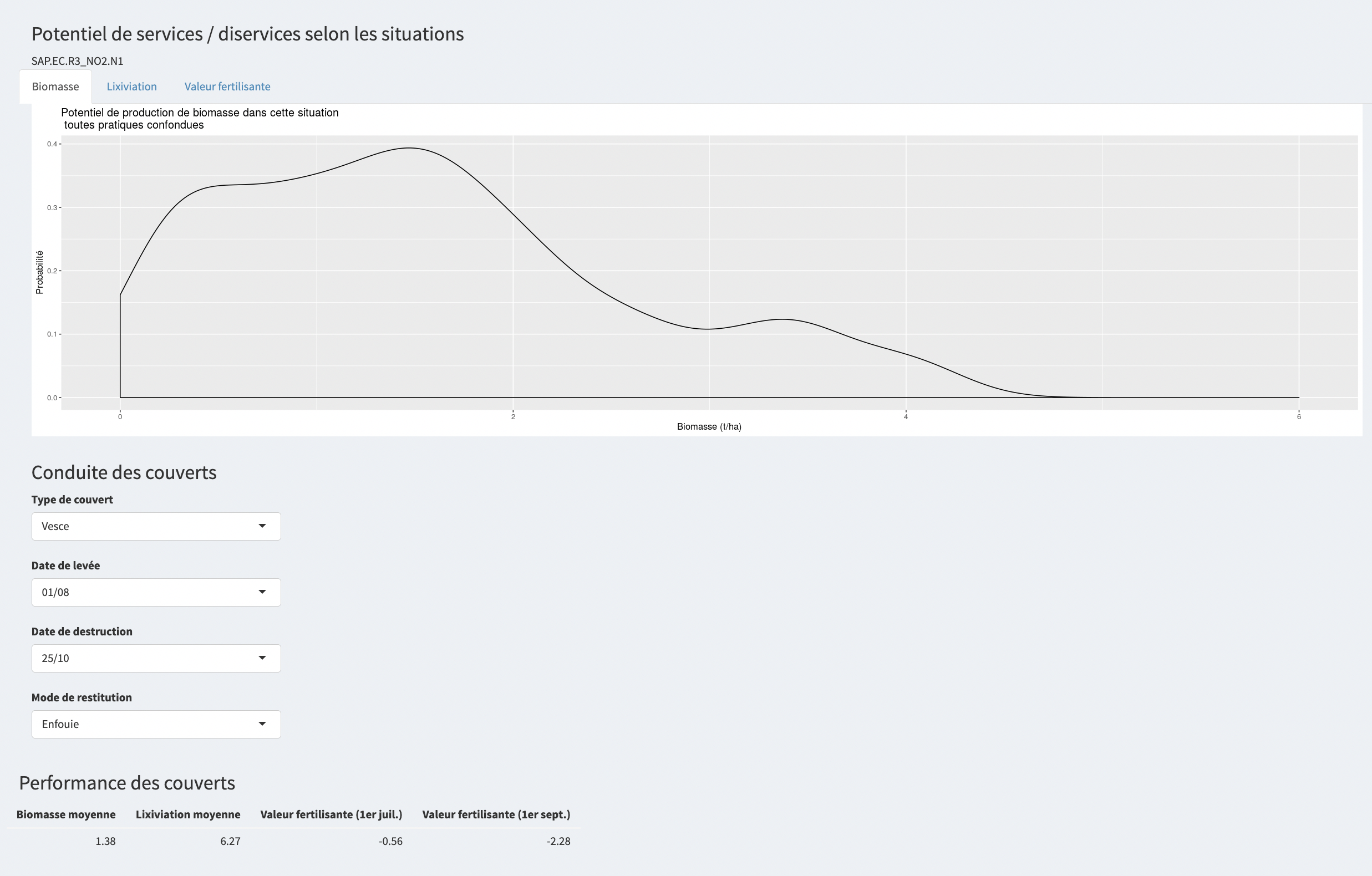Click the Valeur fertilisante (1er sept.) header
The height and width of the screenshot is (876, 1372).
tap(496, 814)
